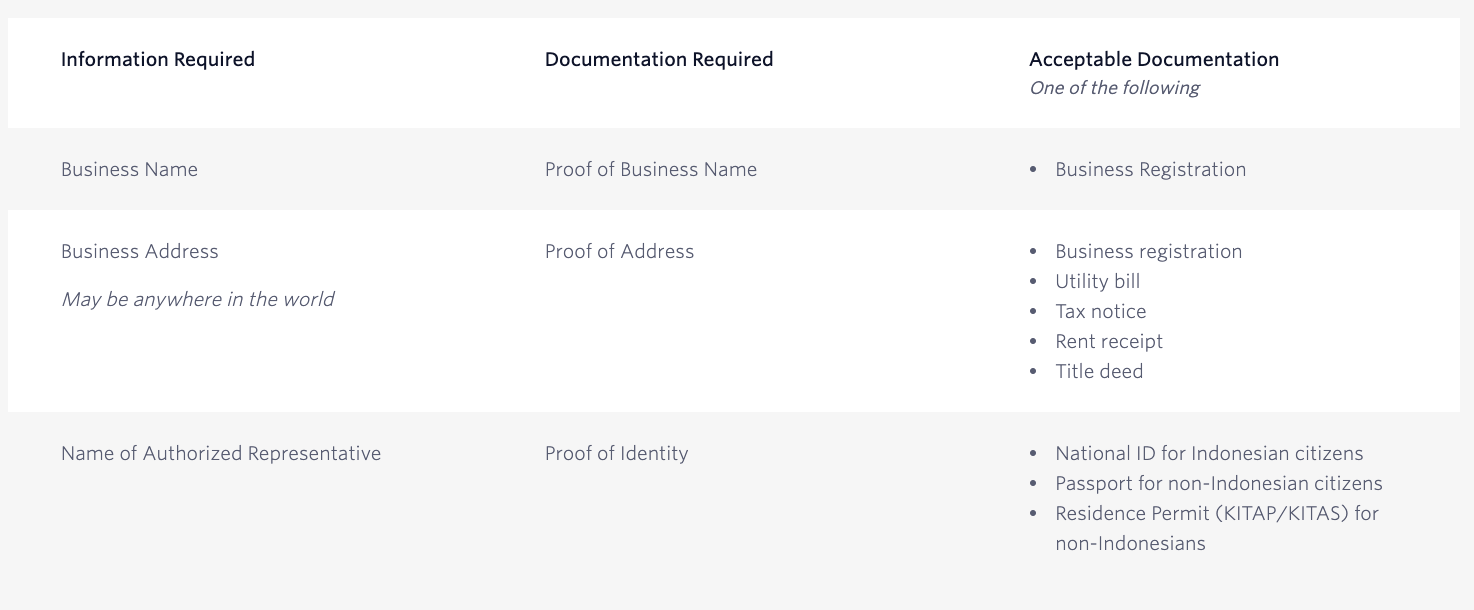The height and width of the screenshot is (610, 1474).
Task: Click the "Proof of Address" text
Action: click(619, 252)
